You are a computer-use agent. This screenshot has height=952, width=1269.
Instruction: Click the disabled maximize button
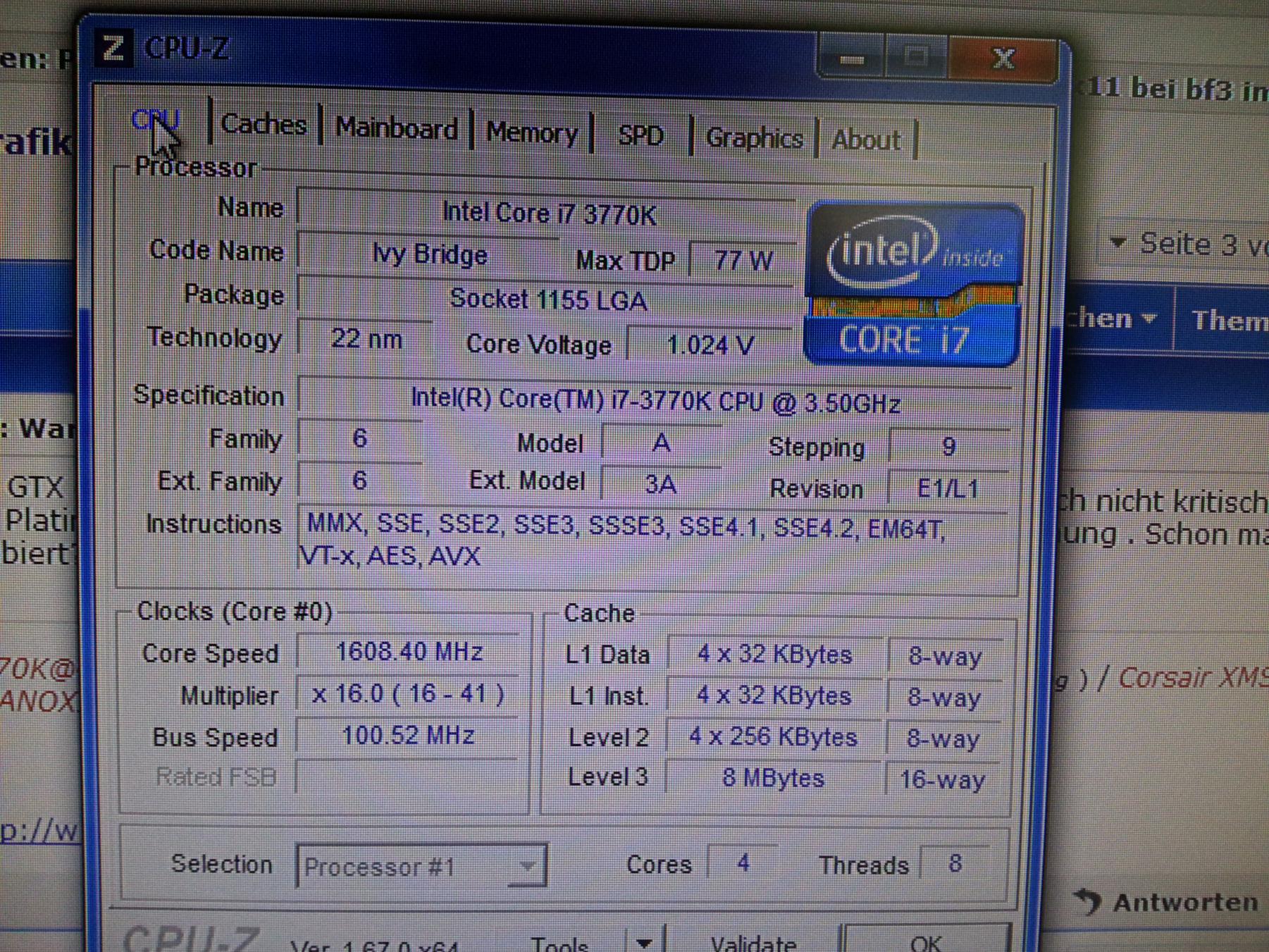(916, 58)
